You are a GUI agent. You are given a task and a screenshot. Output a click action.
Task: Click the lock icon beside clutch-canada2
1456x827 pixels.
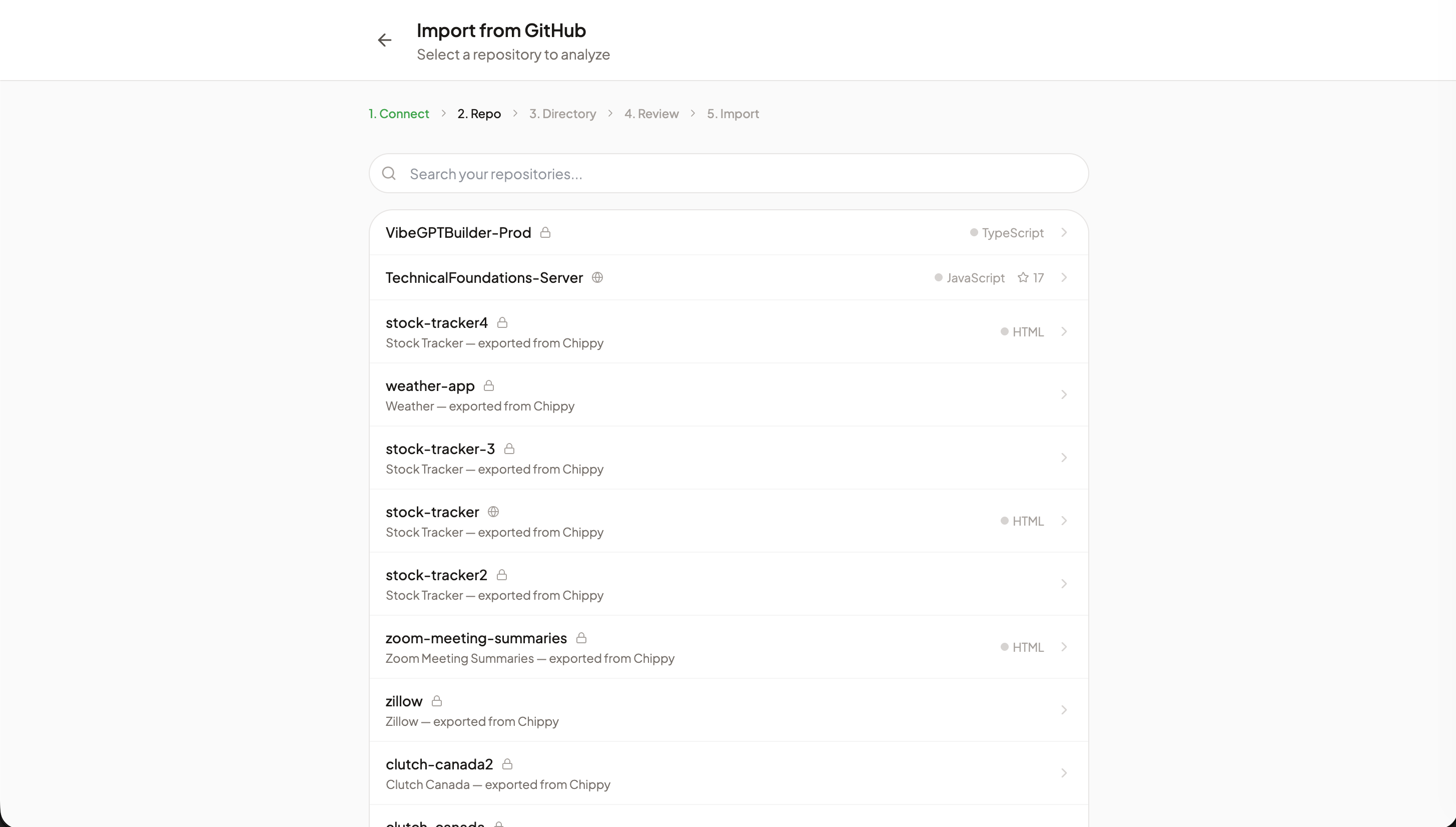[507, 764]
